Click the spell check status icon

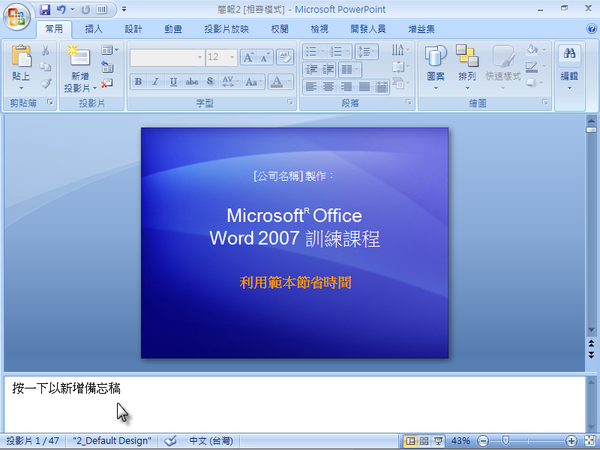[171, 441]
